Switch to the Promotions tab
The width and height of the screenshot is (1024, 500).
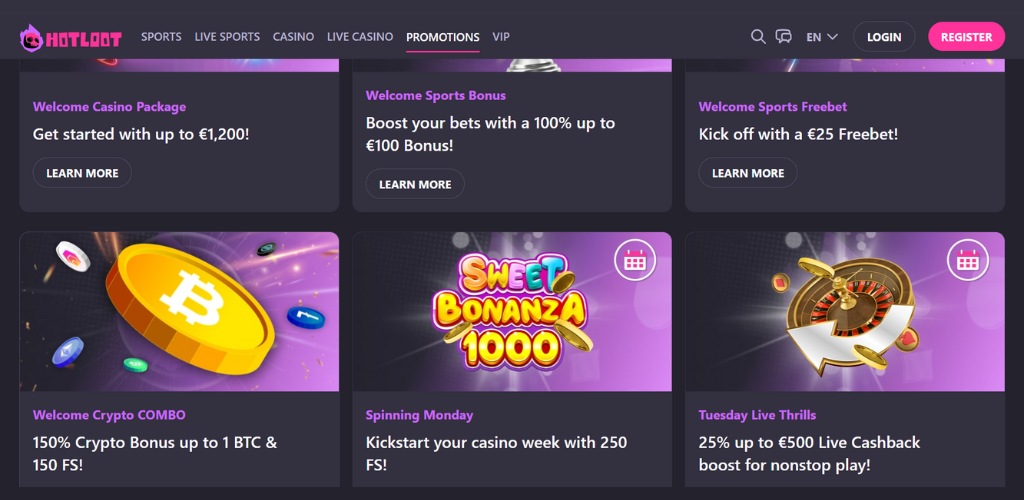pyautogui.click(x=443, y=37)
